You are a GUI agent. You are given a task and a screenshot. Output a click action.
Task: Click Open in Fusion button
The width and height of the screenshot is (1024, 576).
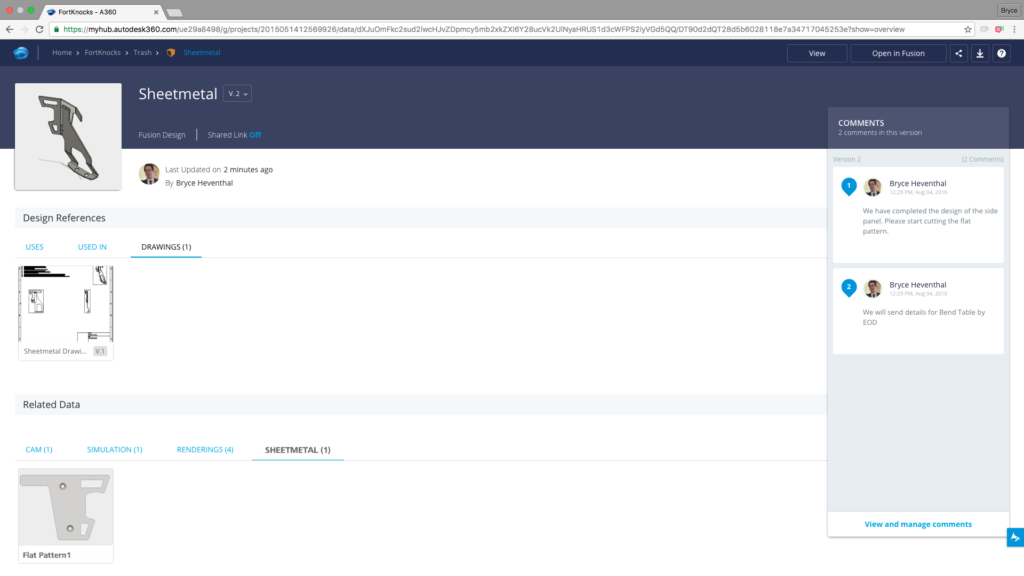click(x=898, y=54)
